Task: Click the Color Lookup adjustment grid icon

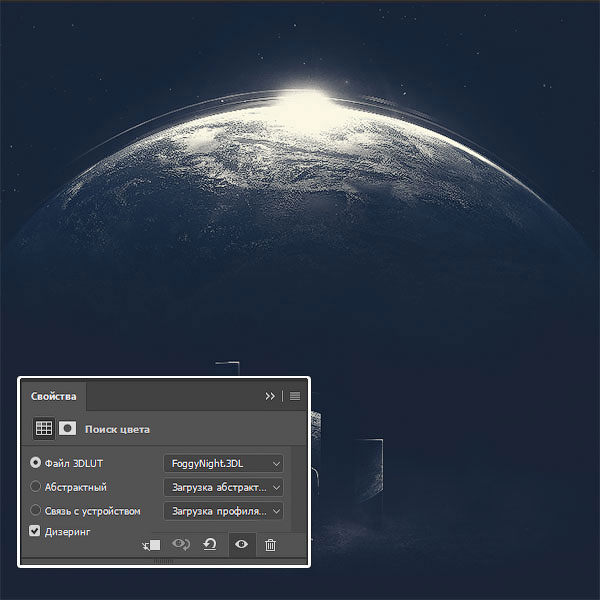Action: coord(44,429)
